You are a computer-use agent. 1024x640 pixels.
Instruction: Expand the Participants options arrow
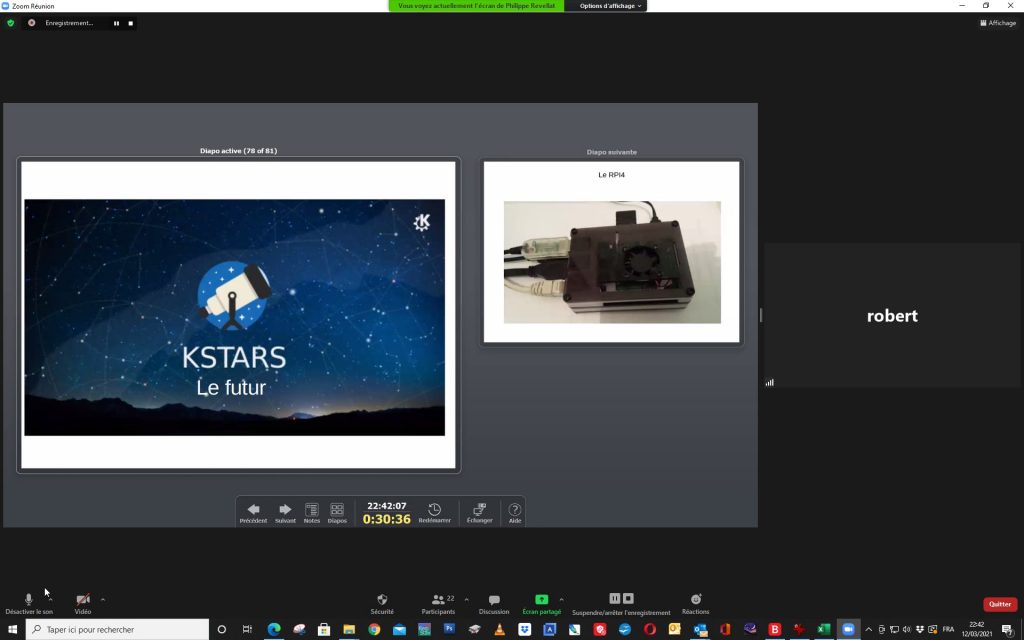(466, 599)
